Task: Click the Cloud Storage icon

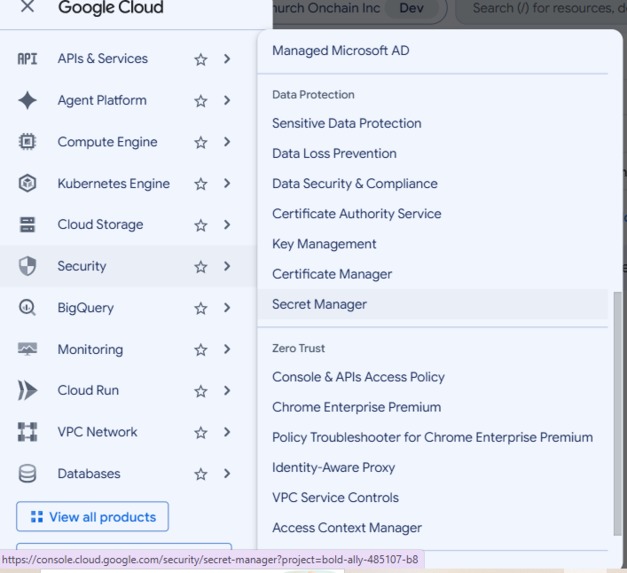Action: pos(27,225)
